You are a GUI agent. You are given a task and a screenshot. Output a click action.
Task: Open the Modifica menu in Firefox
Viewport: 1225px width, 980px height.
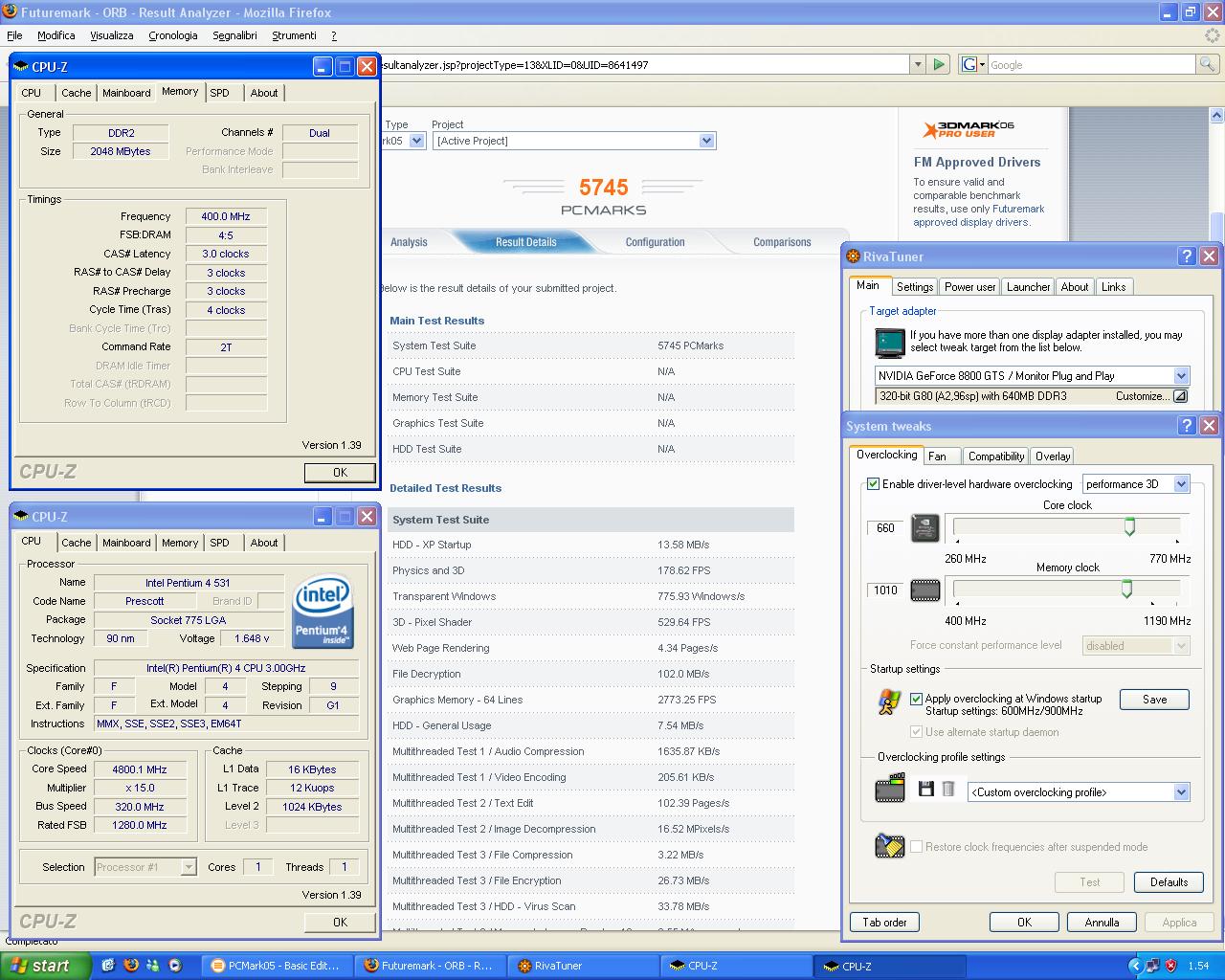[x=56, y=35]
